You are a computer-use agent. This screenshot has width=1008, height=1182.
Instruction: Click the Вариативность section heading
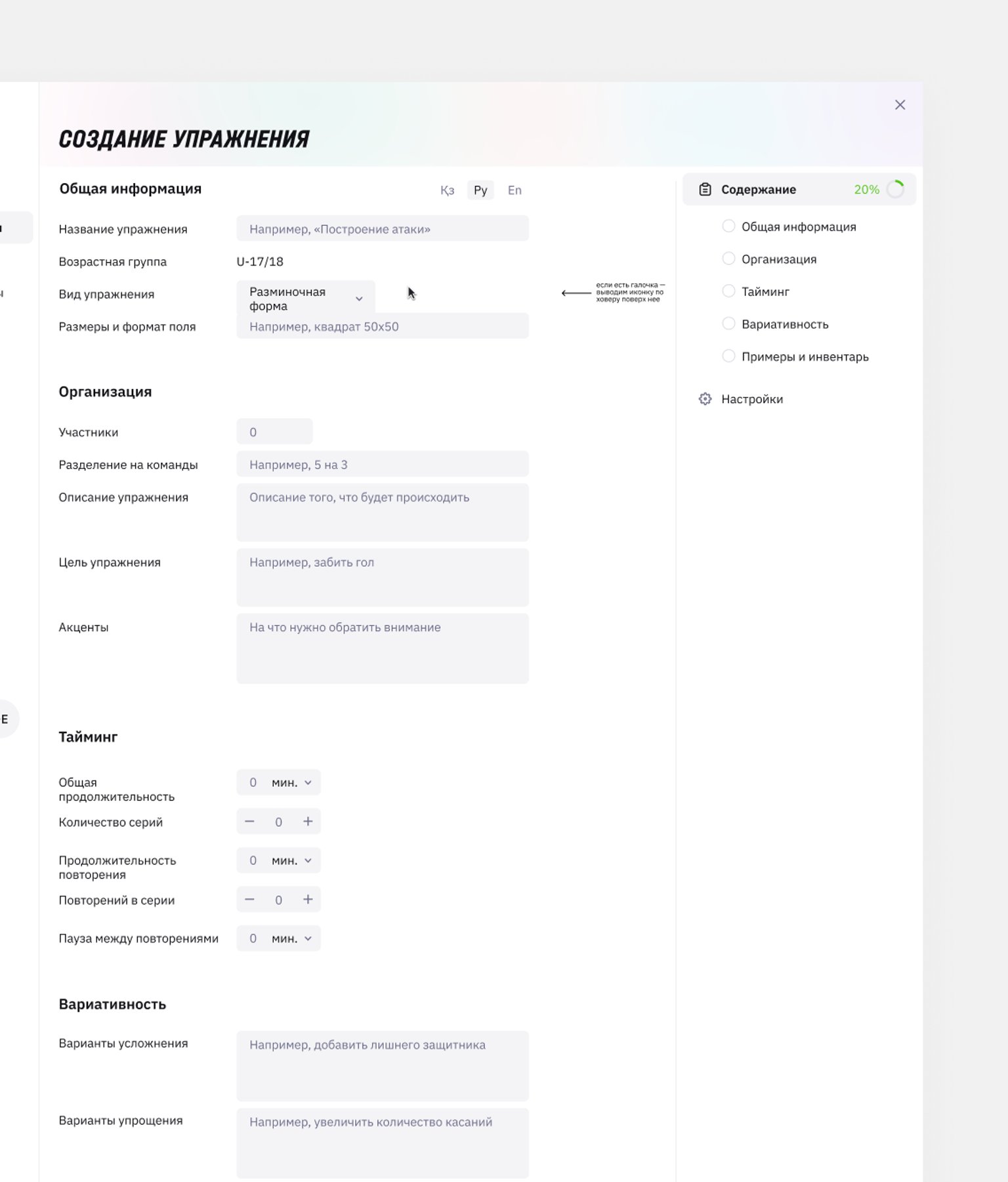[x=112, y=1004]
